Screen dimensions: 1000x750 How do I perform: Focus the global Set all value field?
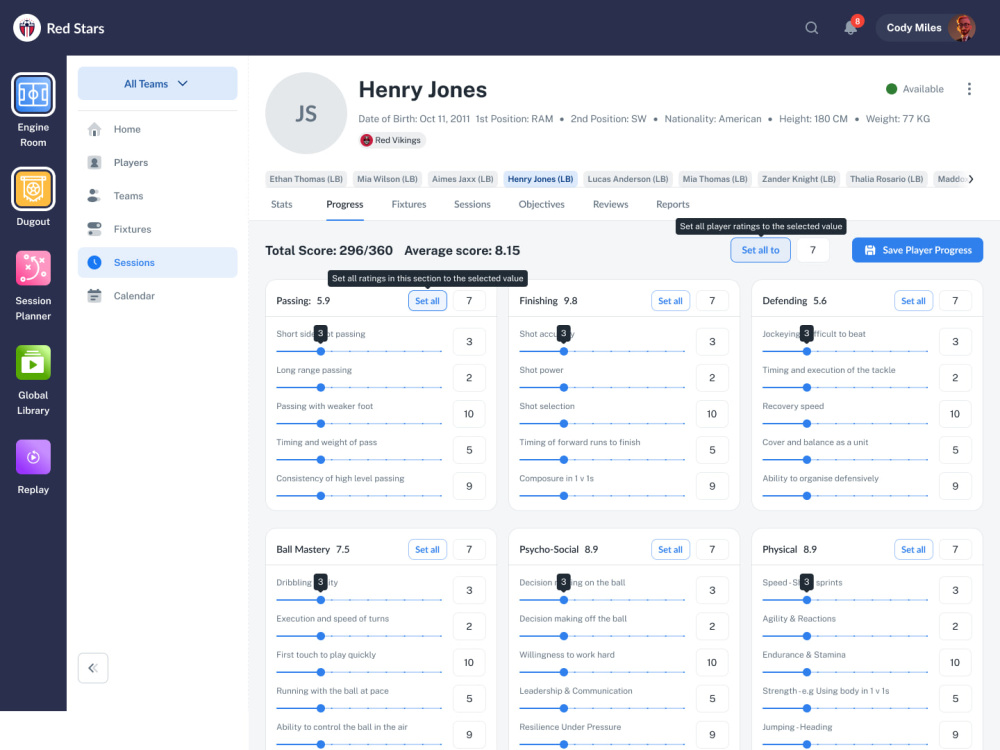[812, 250]
